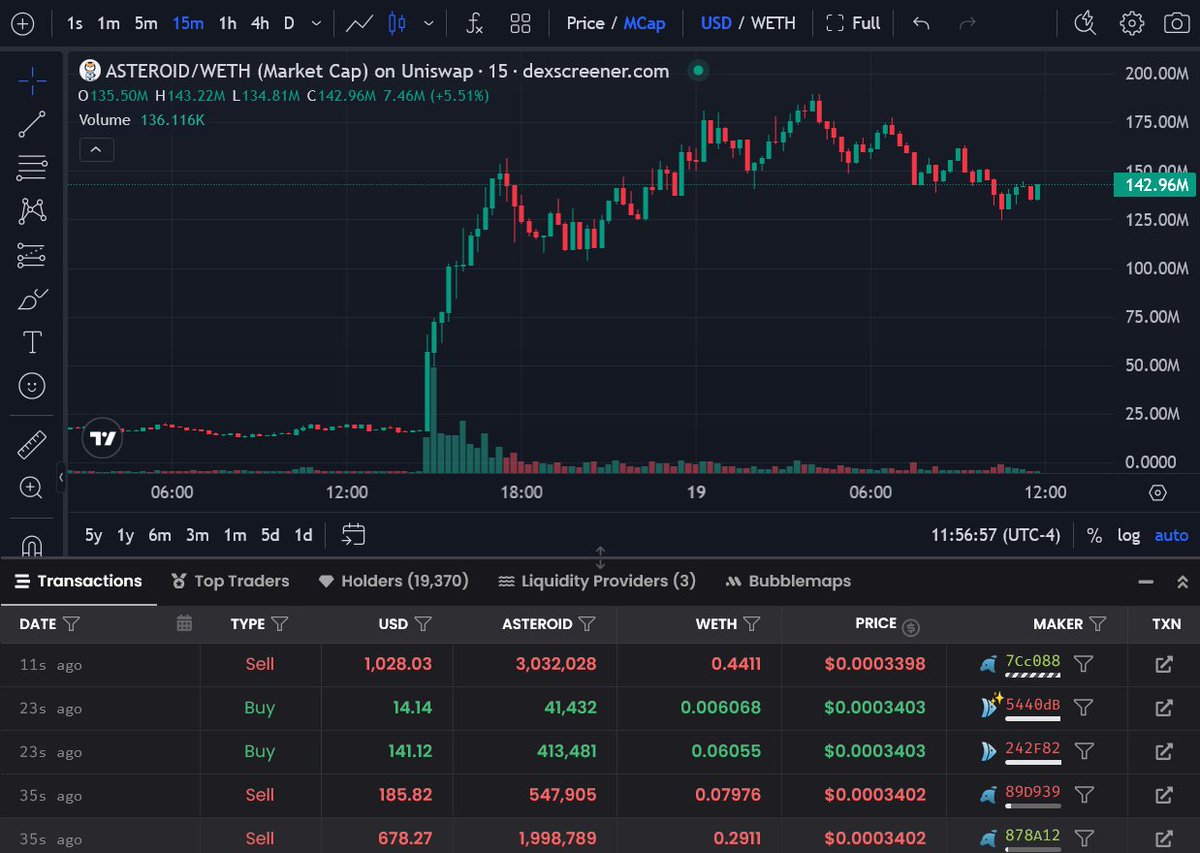The width and height of the screenshot is (1200, 853).
Task: Enable log scale on the chart
Action: point(1128,535)
